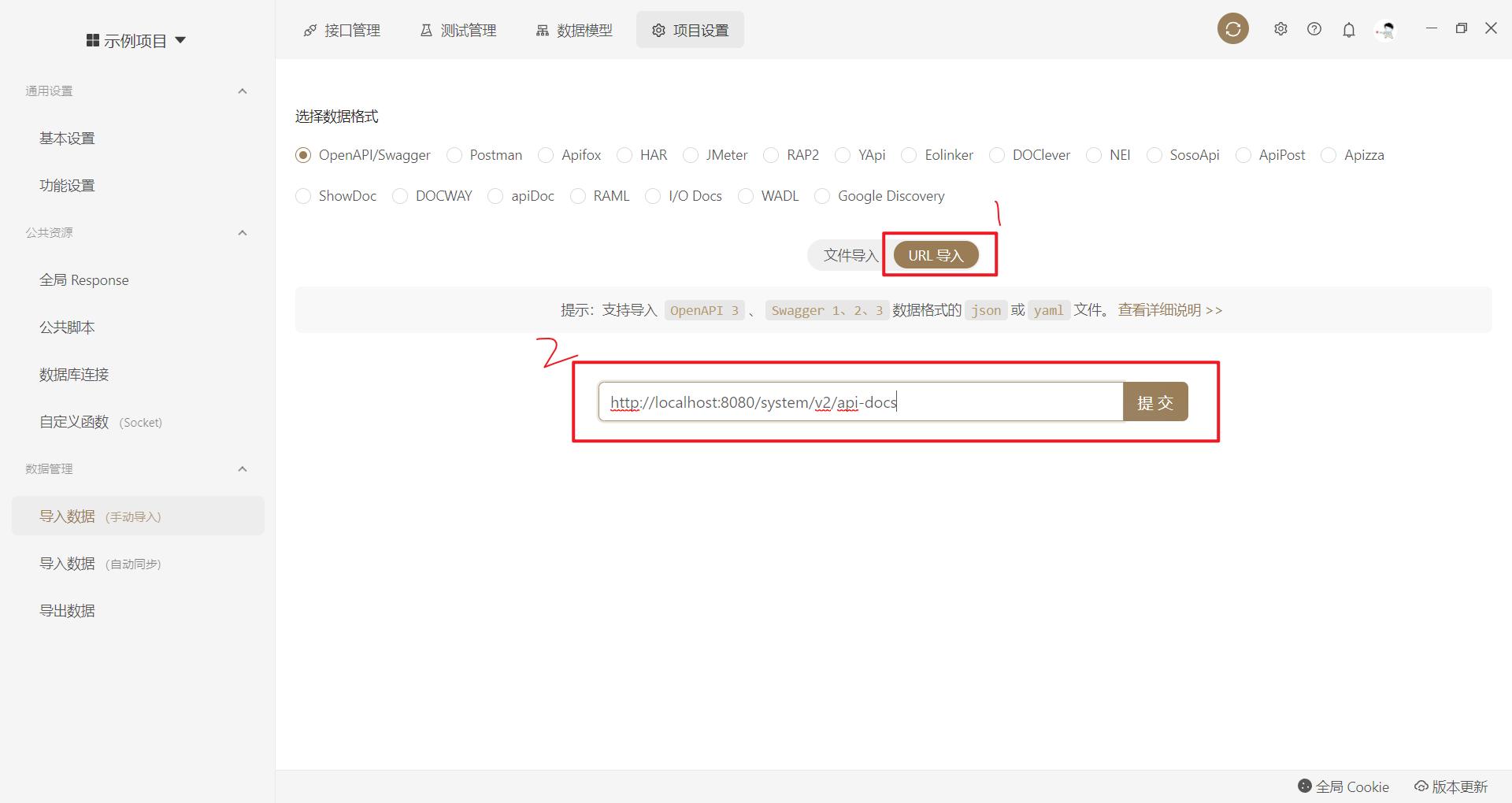Screen dimensions: 1512x803
Task: Open 公共脚本 in sidebar
Action: coord(138,327)
